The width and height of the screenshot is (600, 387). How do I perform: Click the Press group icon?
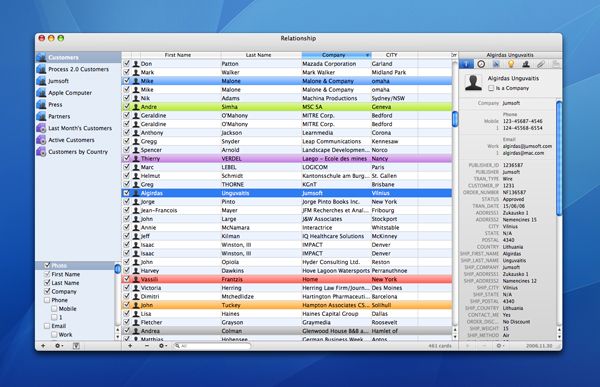(41, 105)
